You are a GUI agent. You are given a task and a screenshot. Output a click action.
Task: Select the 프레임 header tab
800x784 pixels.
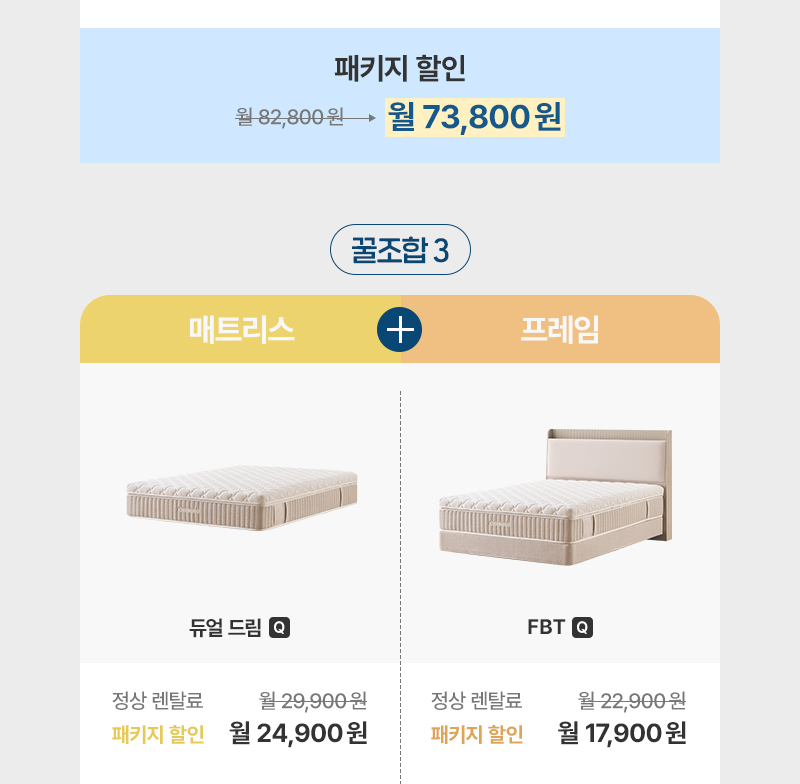pyautogui.click(x=560, y=329)
